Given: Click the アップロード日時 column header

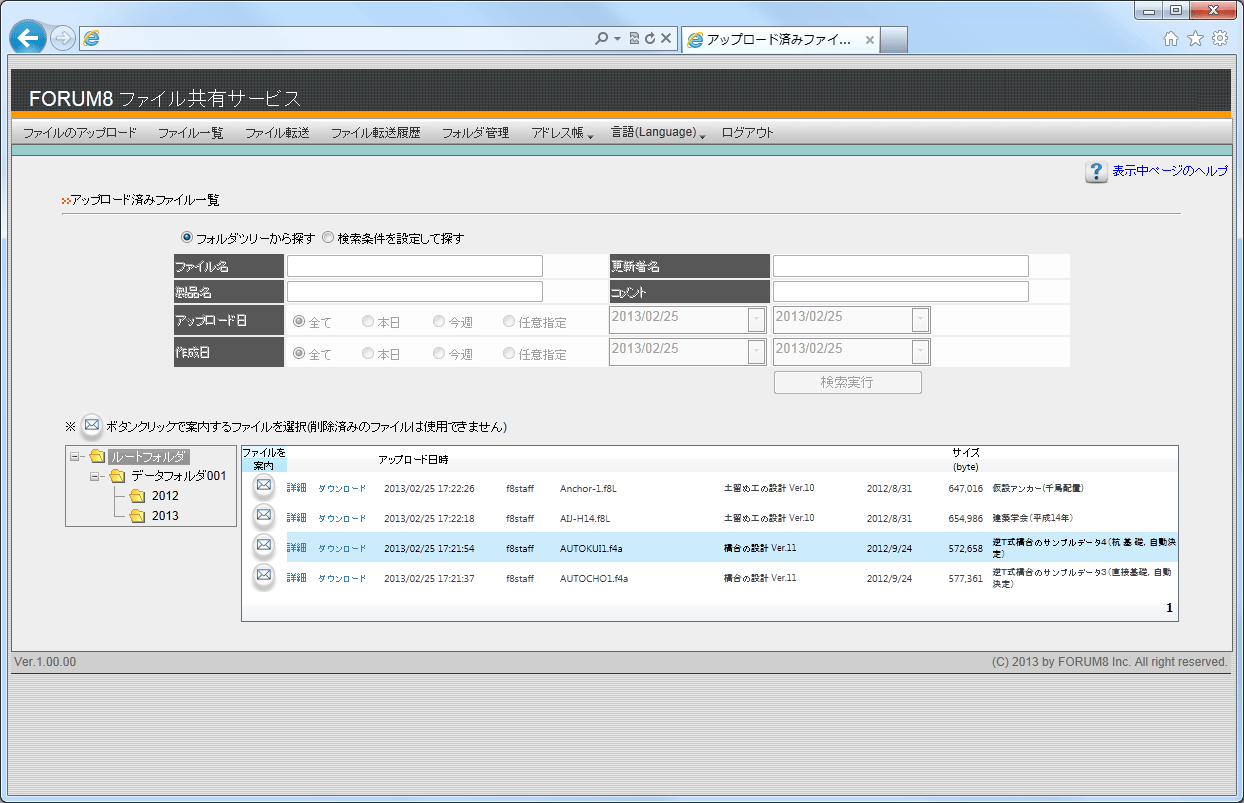Looking at the screenshot, I should pyautogui.click(x=413, y=459).
